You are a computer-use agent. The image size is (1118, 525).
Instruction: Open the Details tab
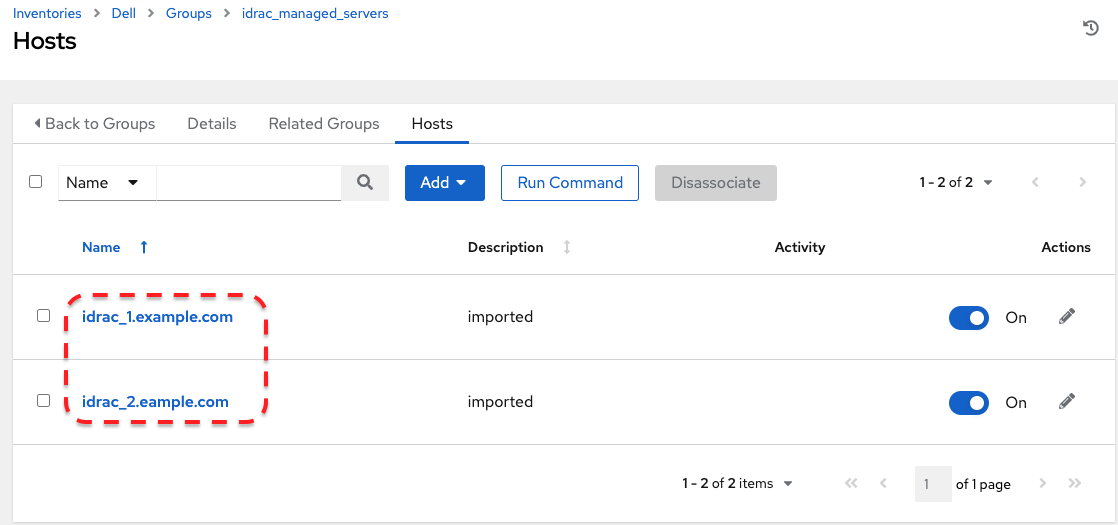[212, 124]
